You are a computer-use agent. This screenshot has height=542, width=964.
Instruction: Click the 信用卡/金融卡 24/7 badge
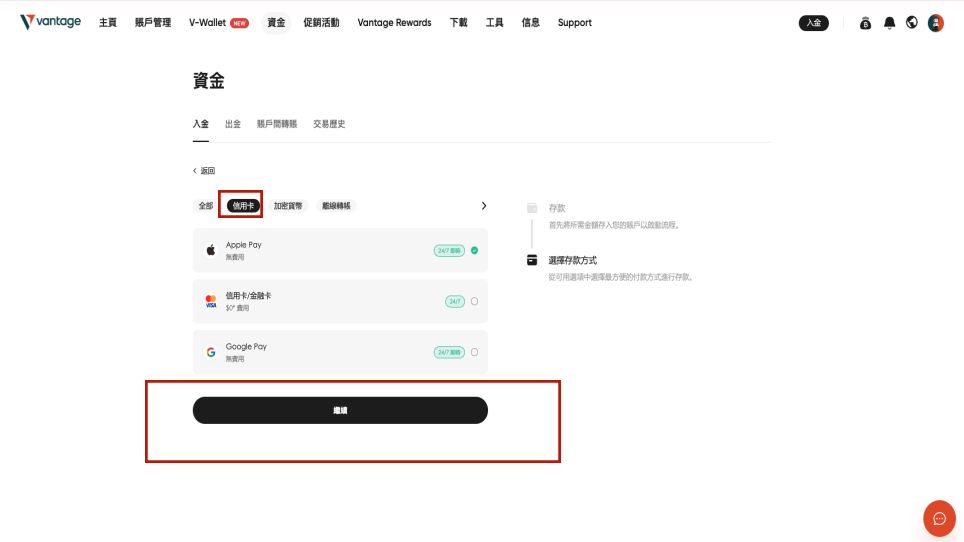pos(455,301)
